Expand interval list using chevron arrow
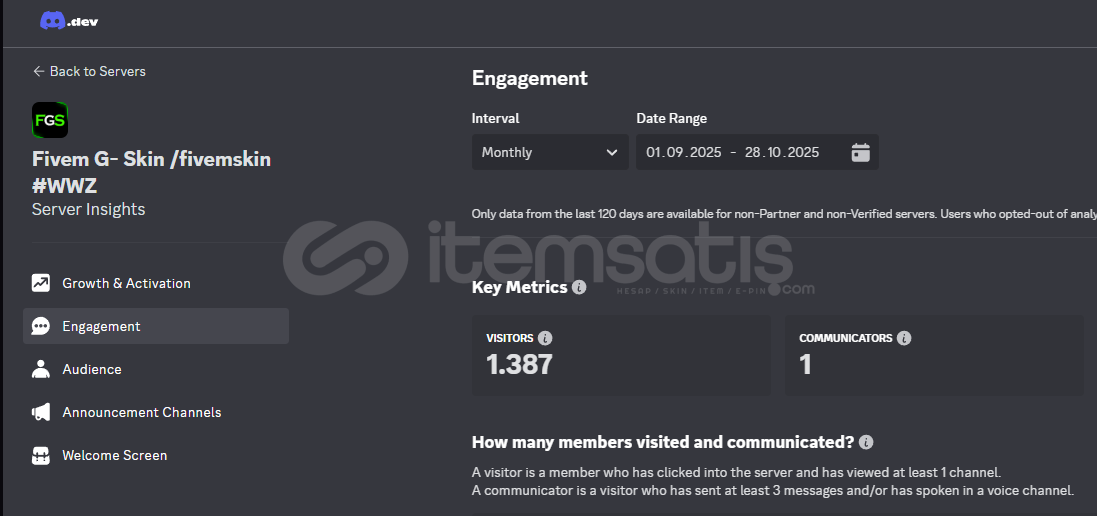 coord(612,152)
